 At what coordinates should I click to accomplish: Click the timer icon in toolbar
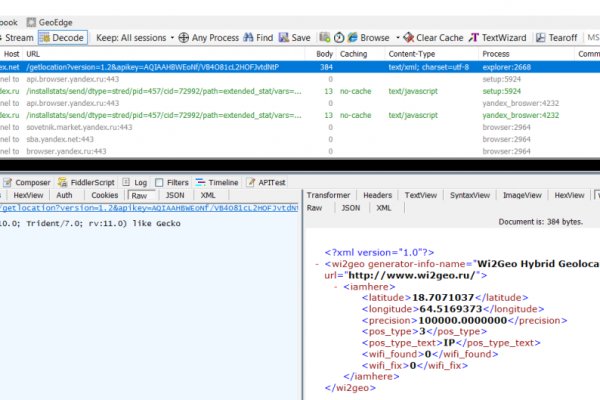click(338, 37)
